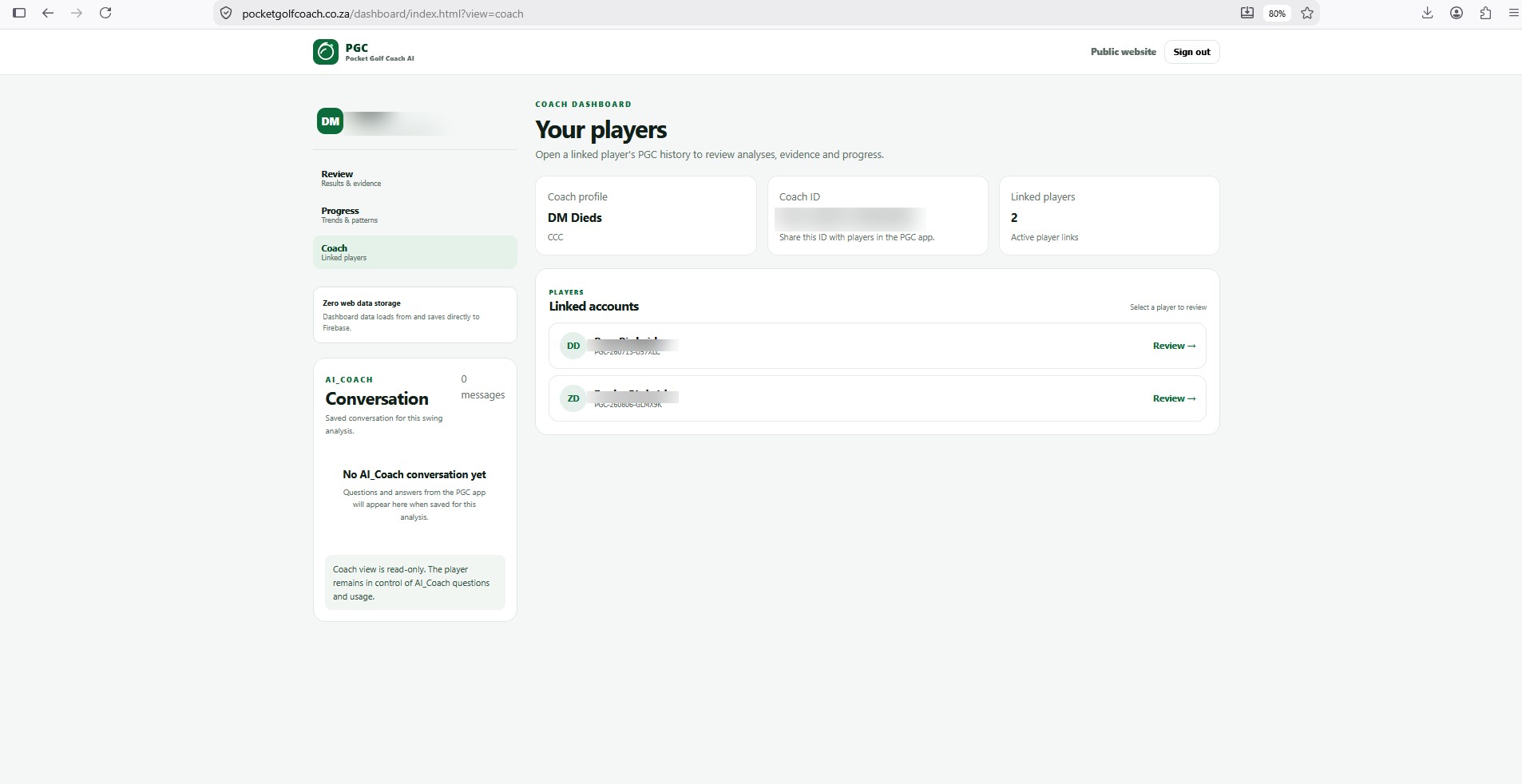
Task: Click the browser forward arrow
Action: tap(77, 13)
